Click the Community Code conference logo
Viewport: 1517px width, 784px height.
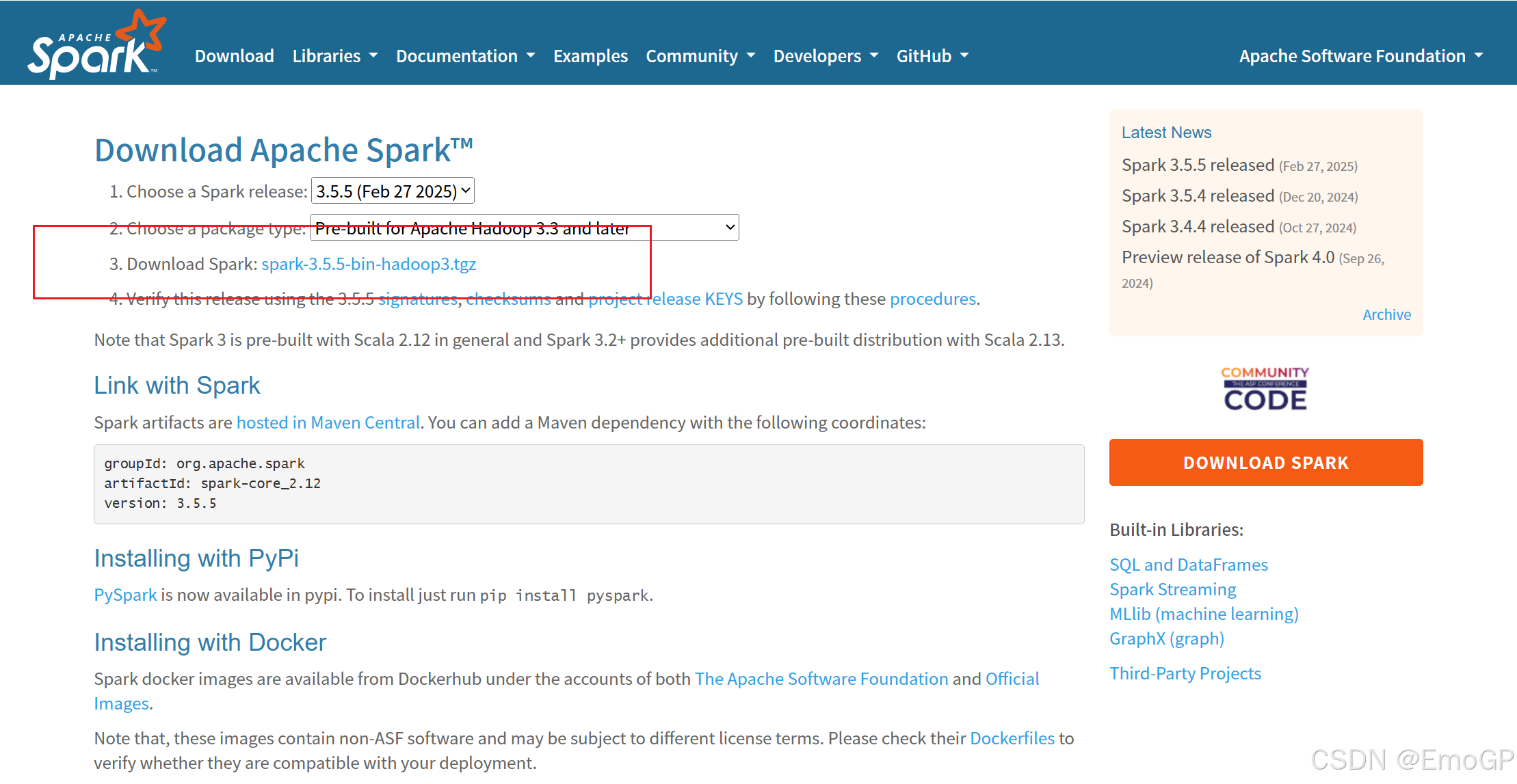click(1265, 388)
